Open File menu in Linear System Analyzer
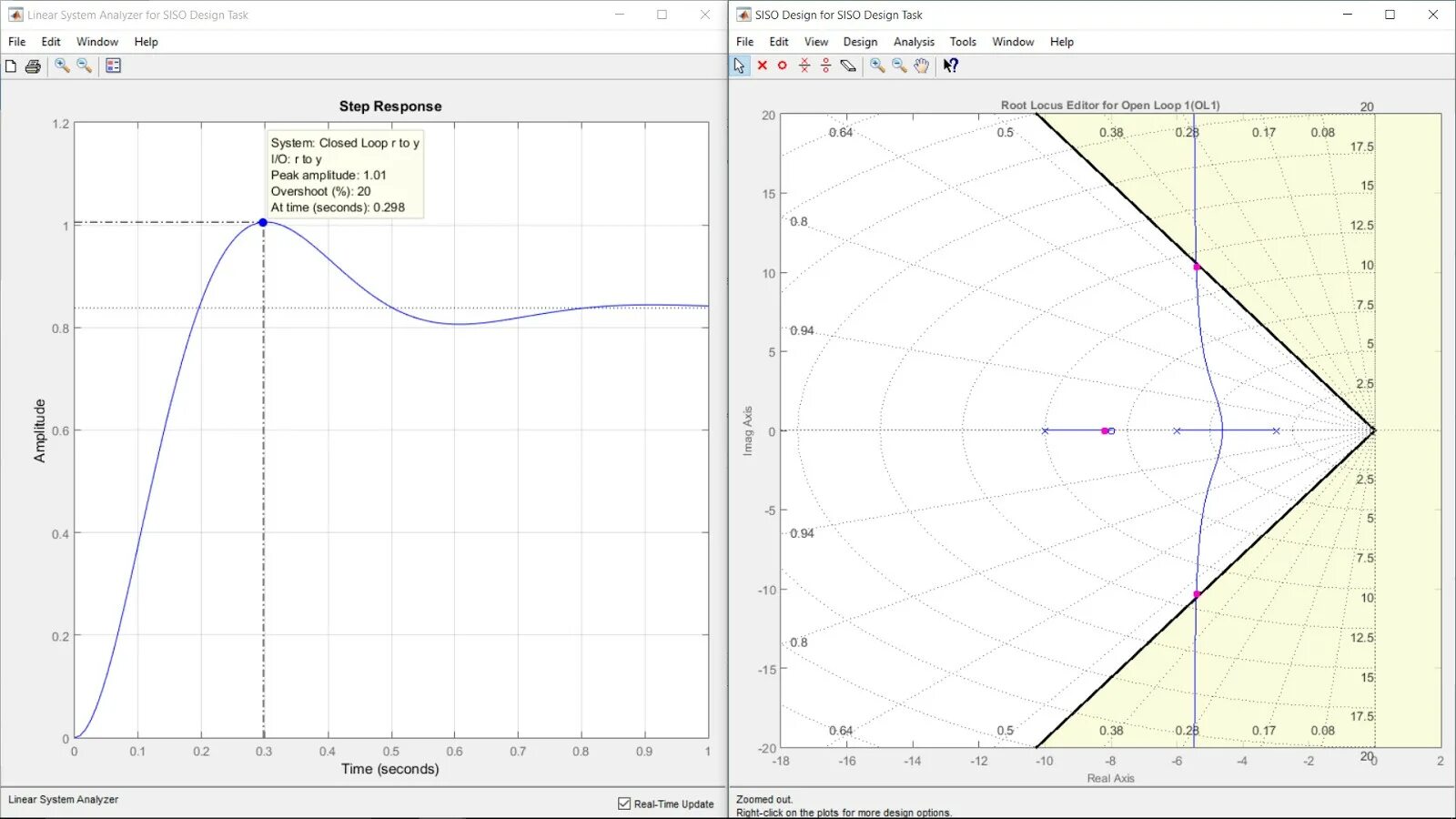1456x819 pixels. [x=17, y=42]
